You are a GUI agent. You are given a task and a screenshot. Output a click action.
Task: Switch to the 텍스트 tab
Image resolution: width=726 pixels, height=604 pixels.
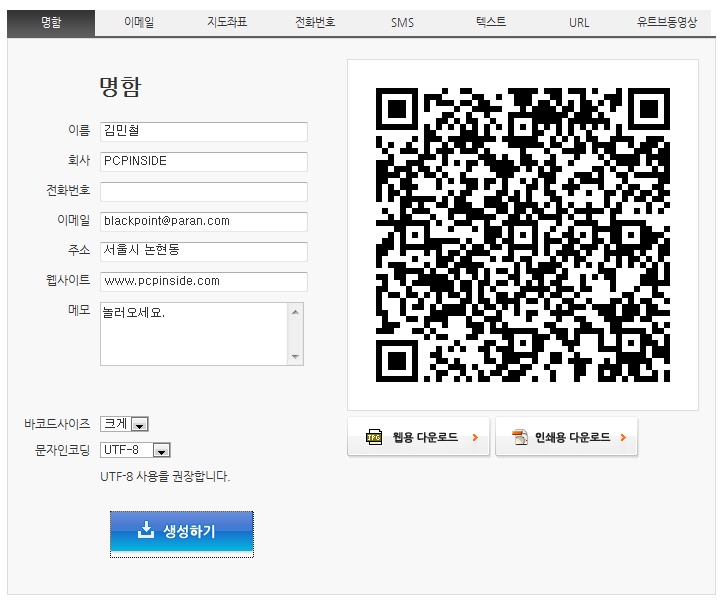(x=491, y=23)
